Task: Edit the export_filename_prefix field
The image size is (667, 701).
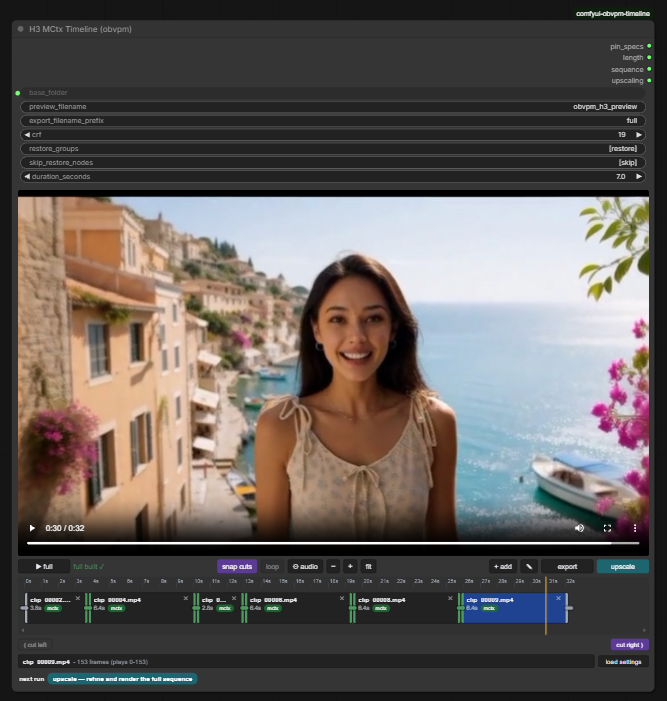Action: click(x=333, y=121)
